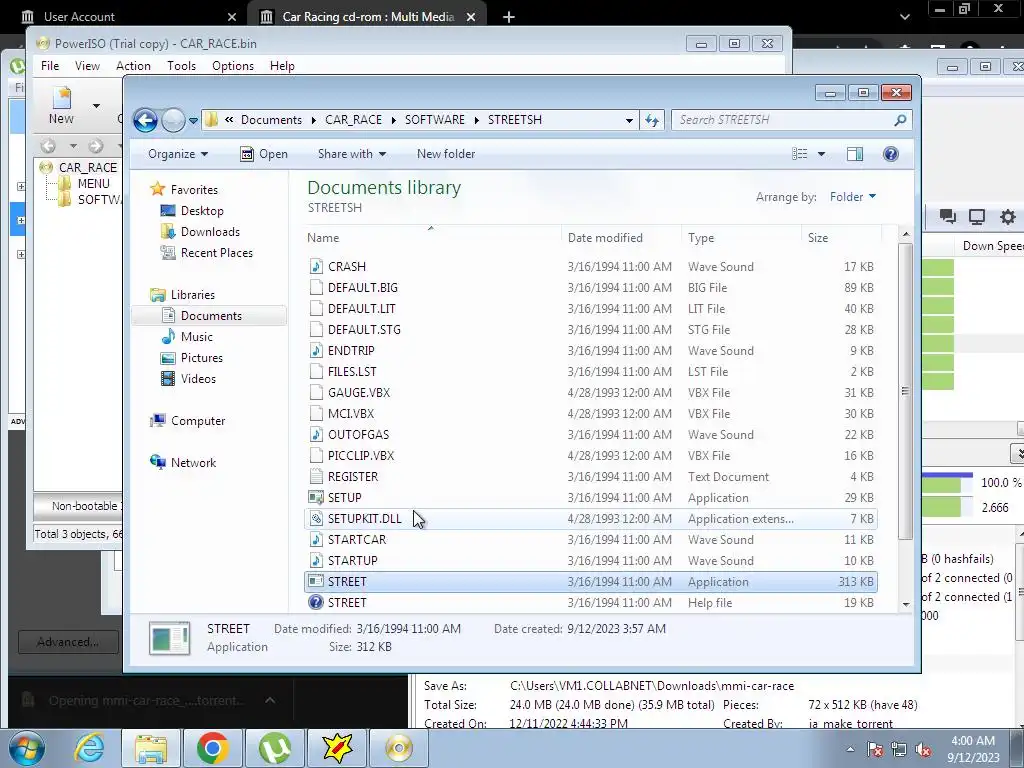Viewport: 1024px width, 768px height.
Task: Open the recent locations arrow beside forward button
Action: click(193, 120)
